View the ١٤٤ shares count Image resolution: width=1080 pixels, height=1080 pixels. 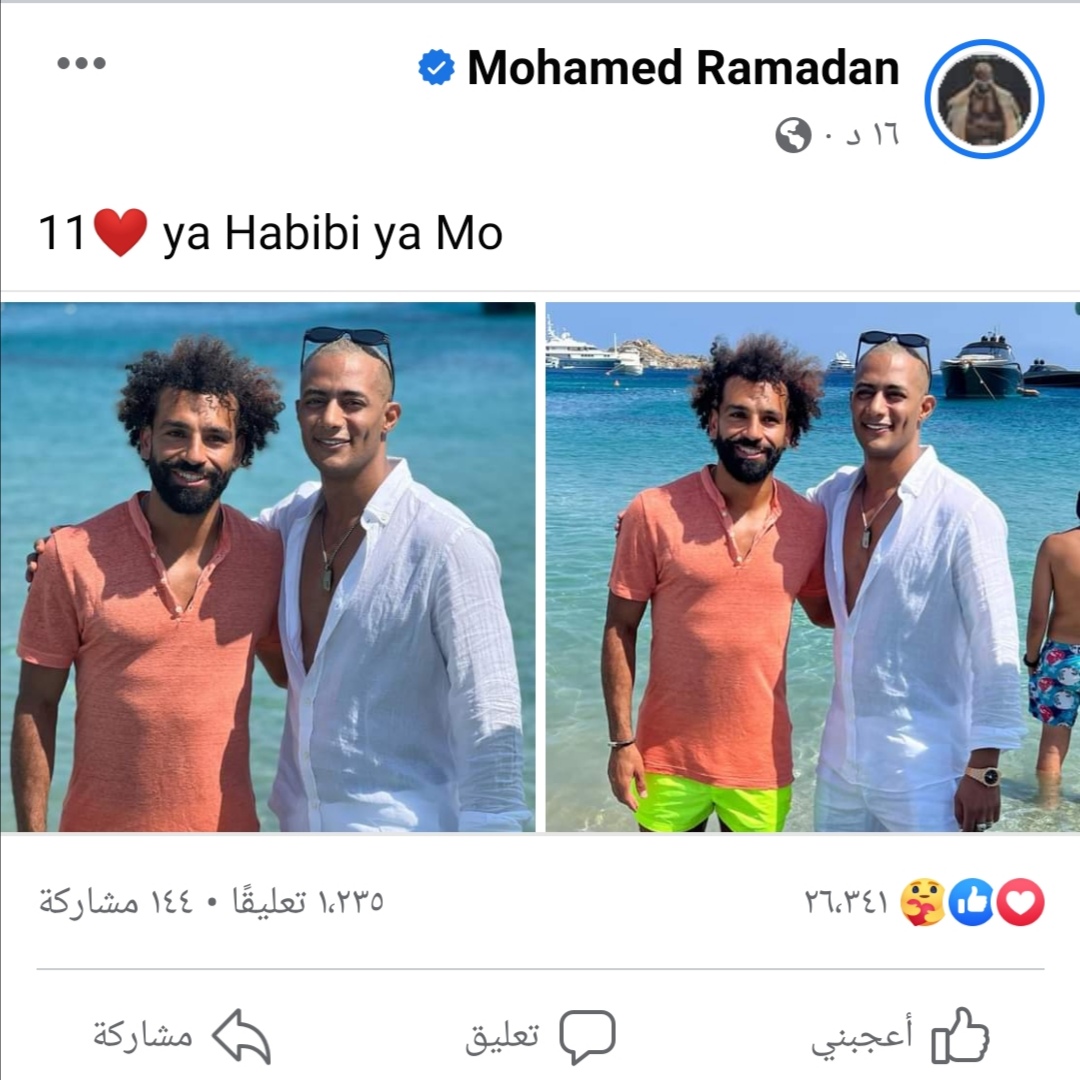coord(116,901)
